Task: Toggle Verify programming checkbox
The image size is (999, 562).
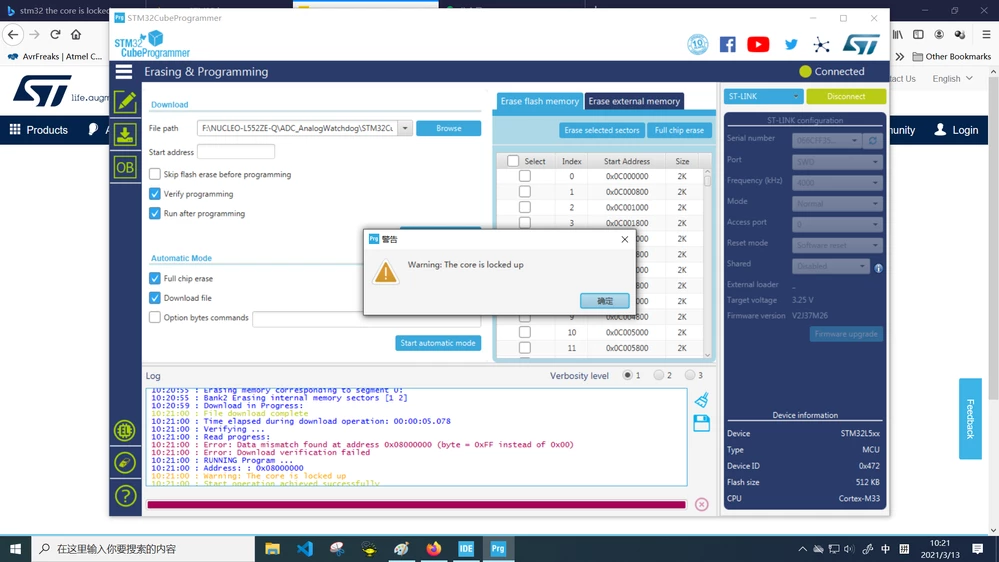Action: pyautogui.click(x=155, y=194)
